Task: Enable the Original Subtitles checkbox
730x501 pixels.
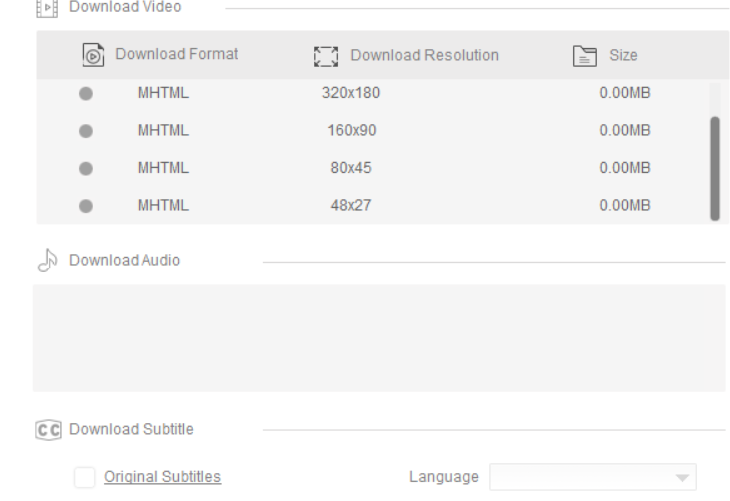Action: coord(85,477)
